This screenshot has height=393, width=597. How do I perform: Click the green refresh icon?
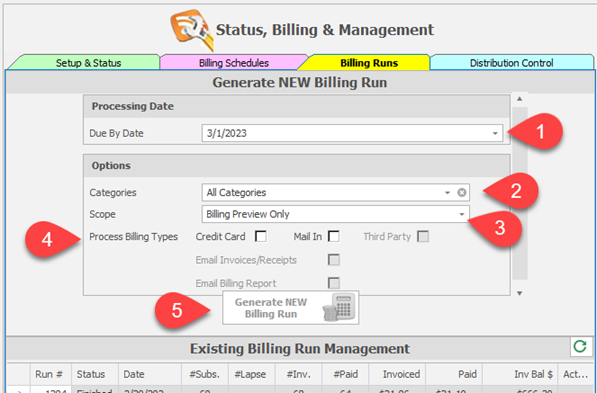coord(580,347)
